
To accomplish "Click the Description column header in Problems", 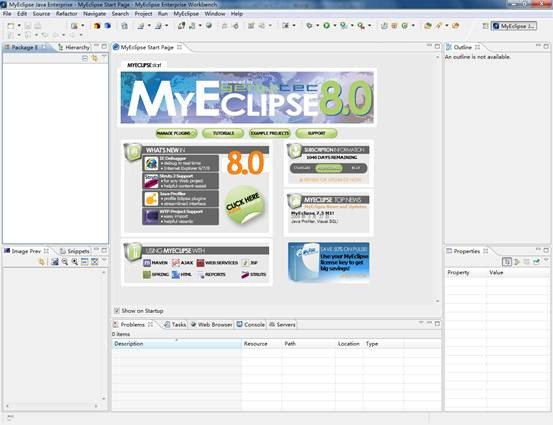I will (x=177, y=344).
